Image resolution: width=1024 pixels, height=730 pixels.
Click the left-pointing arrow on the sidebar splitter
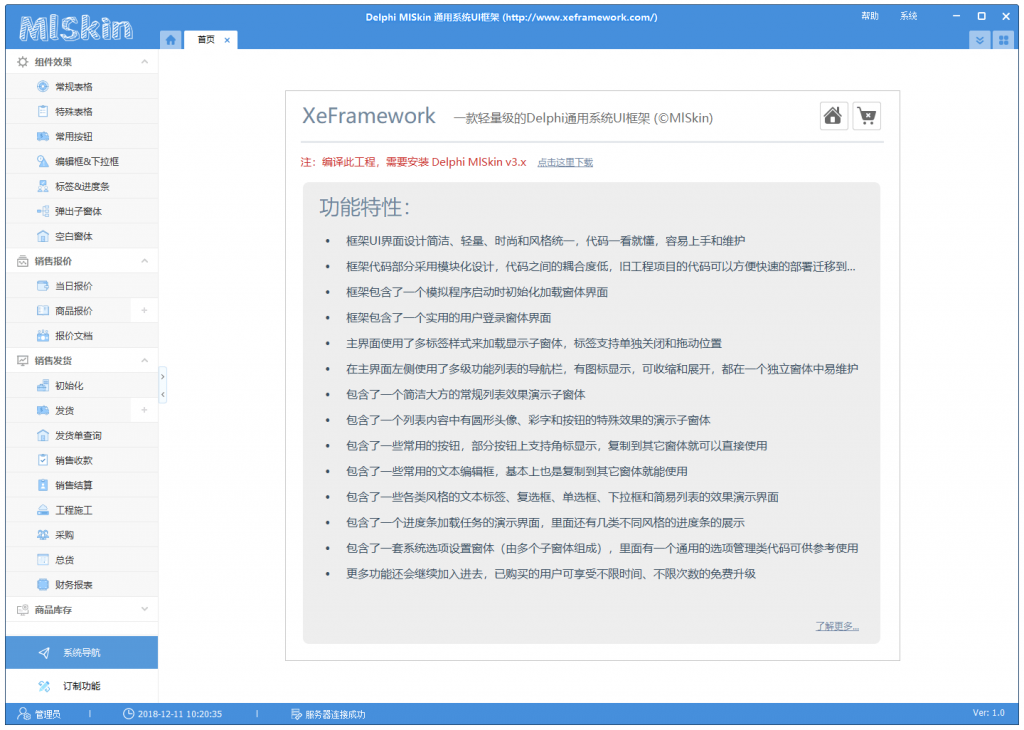(163, 394)
